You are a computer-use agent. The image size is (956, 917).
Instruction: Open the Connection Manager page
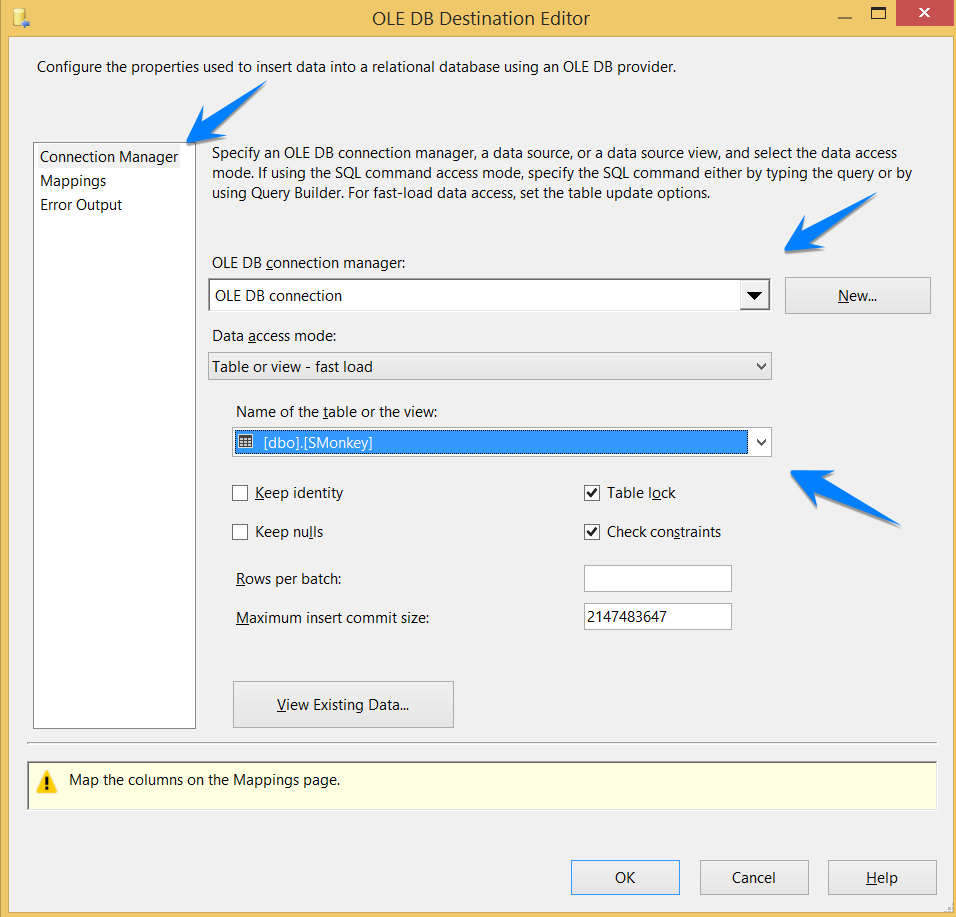coord(109,157)
